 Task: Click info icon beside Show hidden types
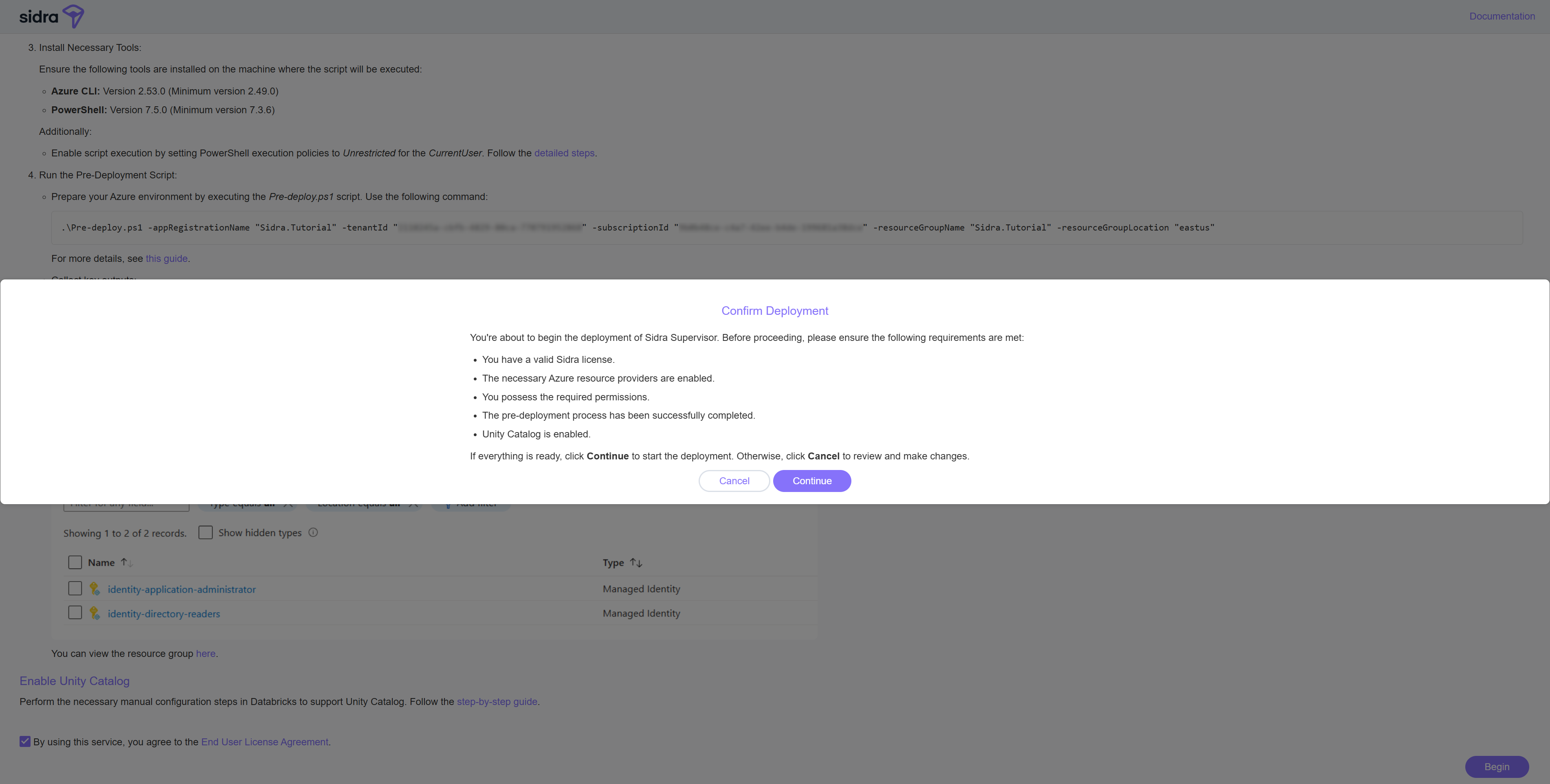tap(313, 532)
